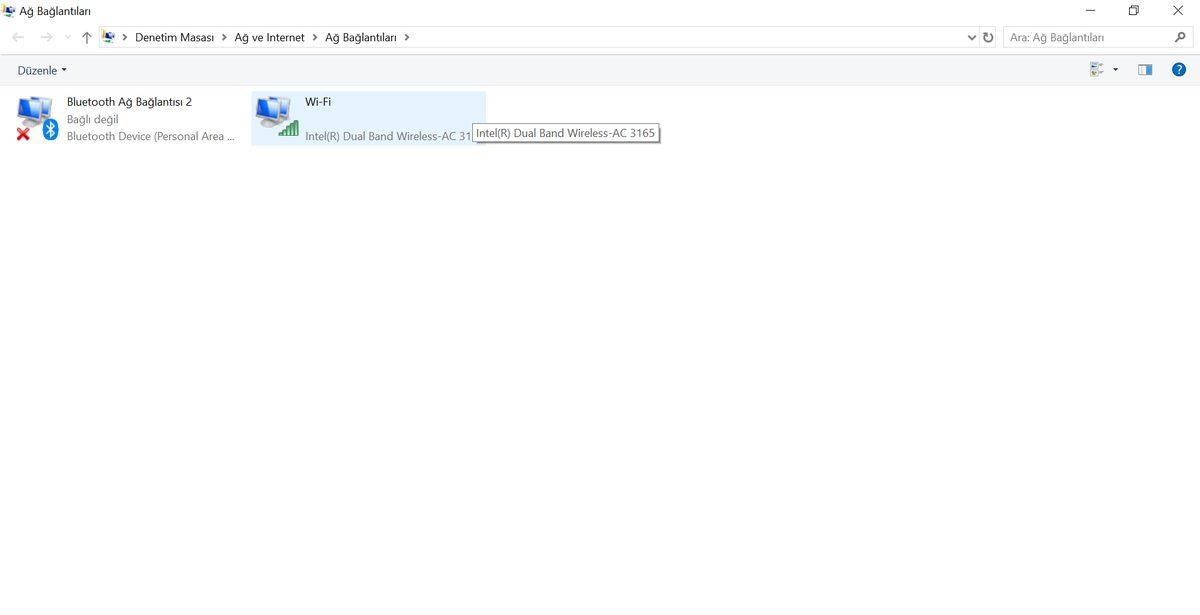Click the blue help question mark icon

tap(1178, 70)
